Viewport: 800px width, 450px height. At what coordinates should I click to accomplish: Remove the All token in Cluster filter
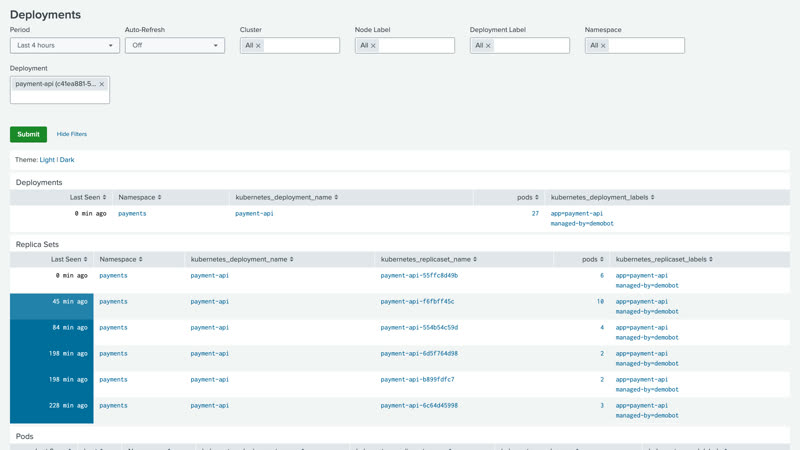coord(258,46)
